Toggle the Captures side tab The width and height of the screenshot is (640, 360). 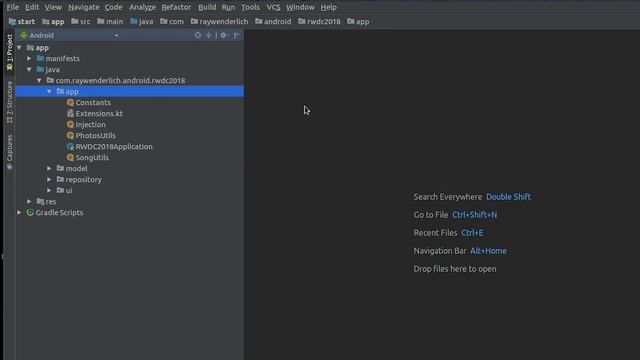(x=9, y=152)
